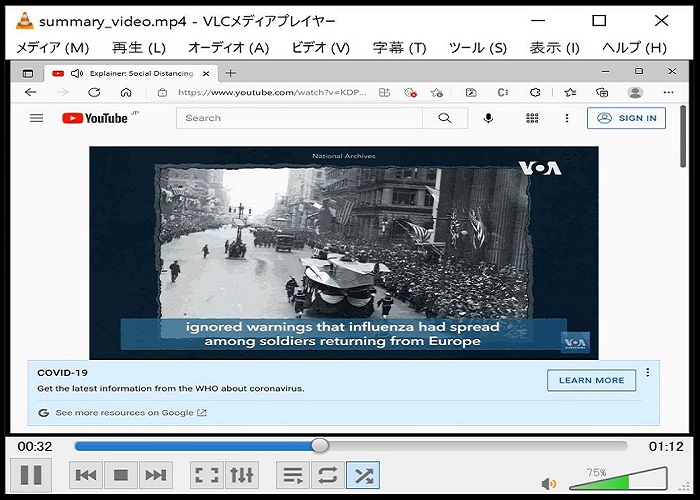Screen dimensions: 700x500
Task: Open browser tab actions menu icon
Action: coord(28,73)
